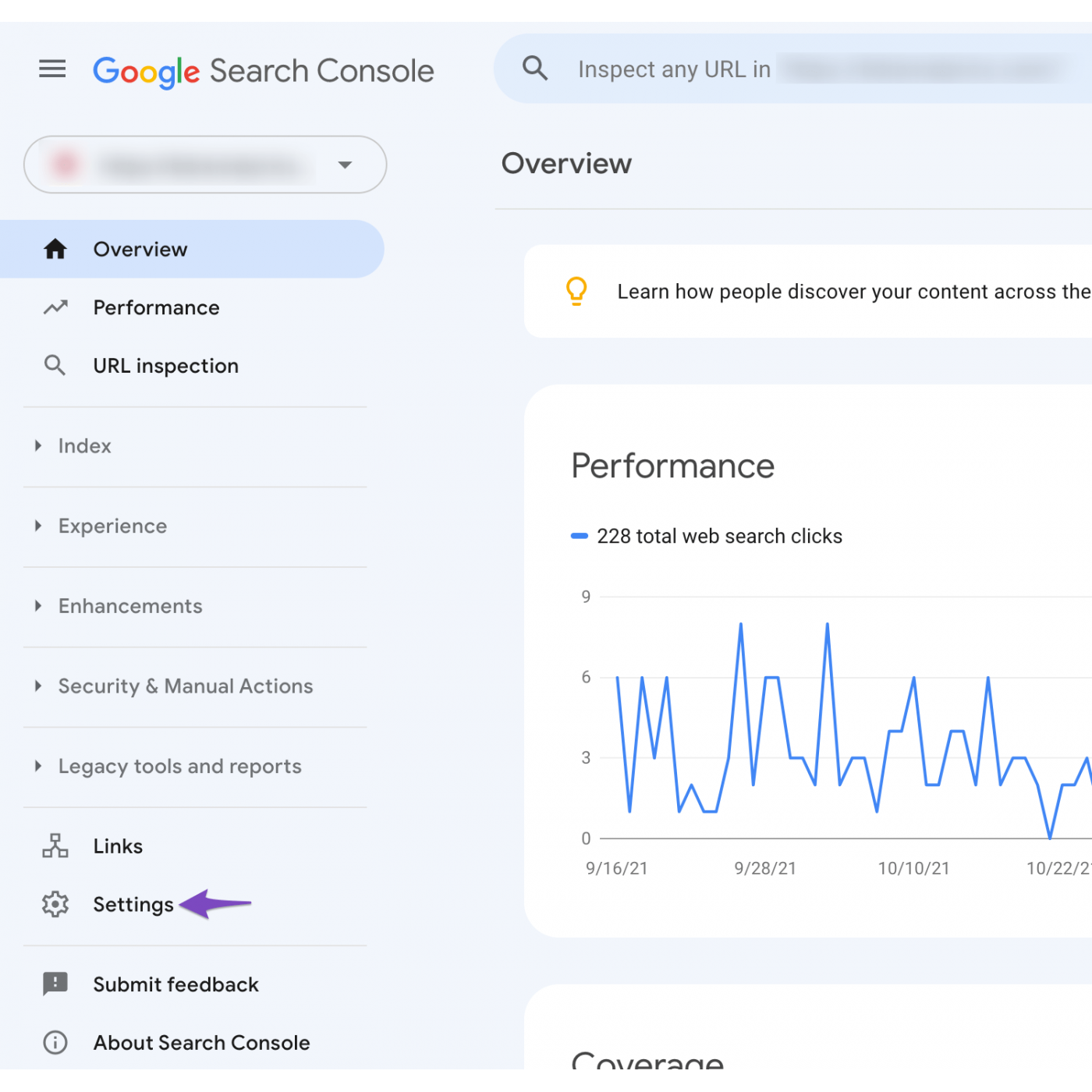Image resolution: width=1092 pixels, height=1092 pixels.
Task: Click the Submit feedback icon
Action: (55, 984)
